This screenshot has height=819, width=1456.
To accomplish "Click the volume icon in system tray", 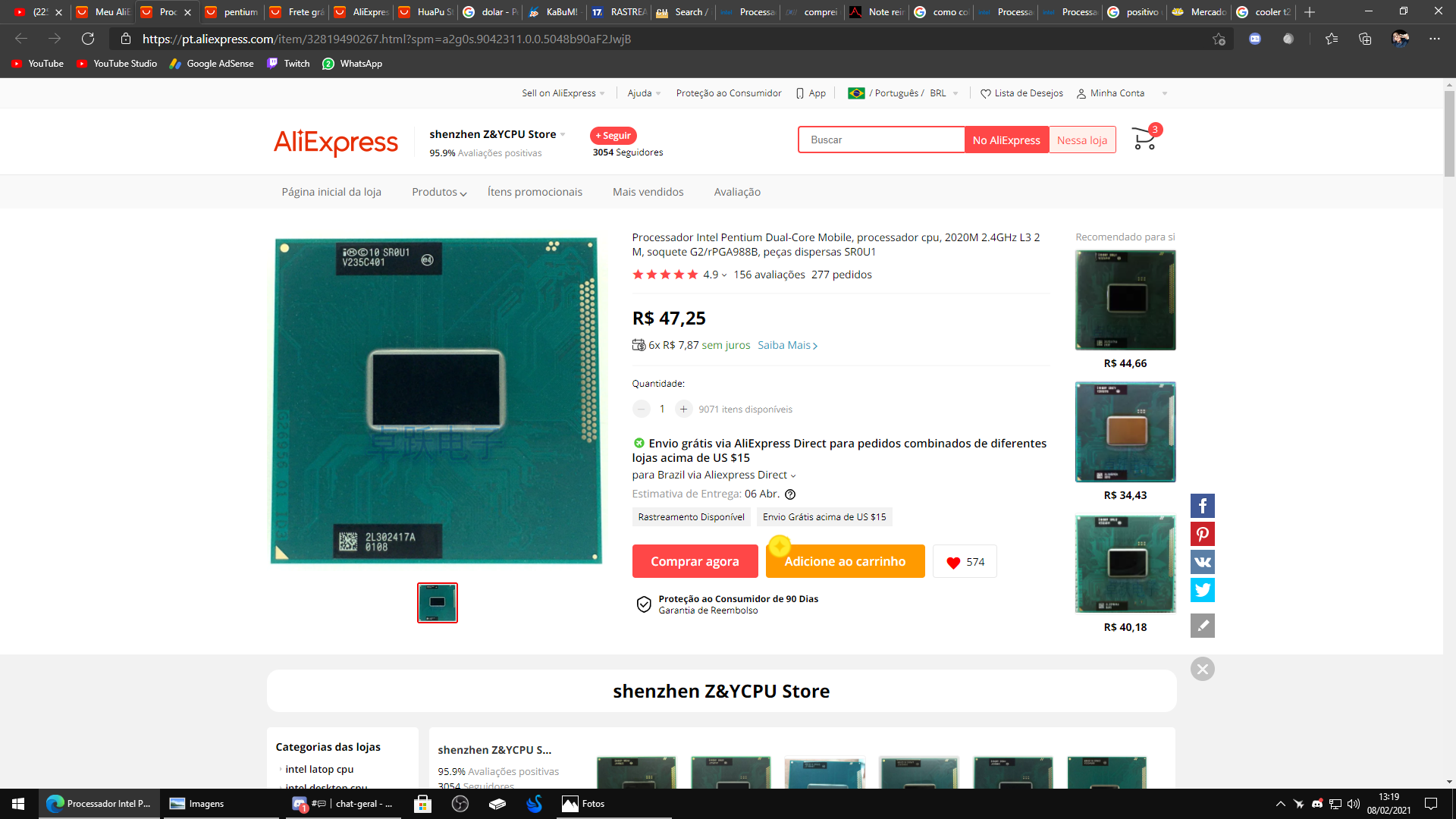I will click(1354, 804).
